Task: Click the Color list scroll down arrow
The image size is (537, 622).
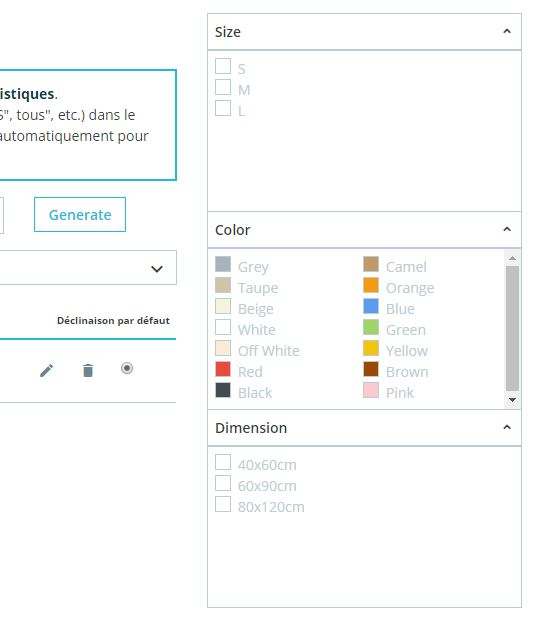Action: tap(512, 400)
